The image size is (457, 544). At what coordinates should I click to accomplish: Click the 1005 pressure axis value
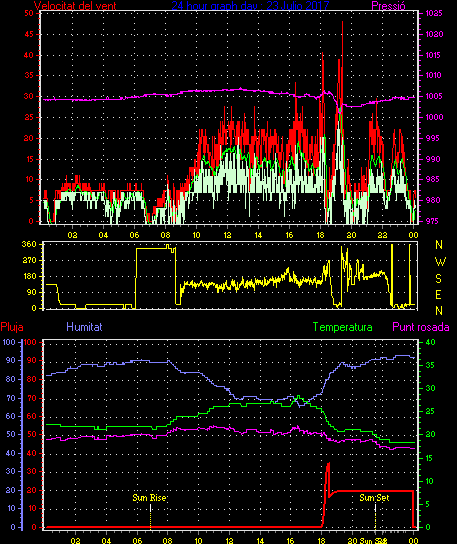[x=434, y=96]
